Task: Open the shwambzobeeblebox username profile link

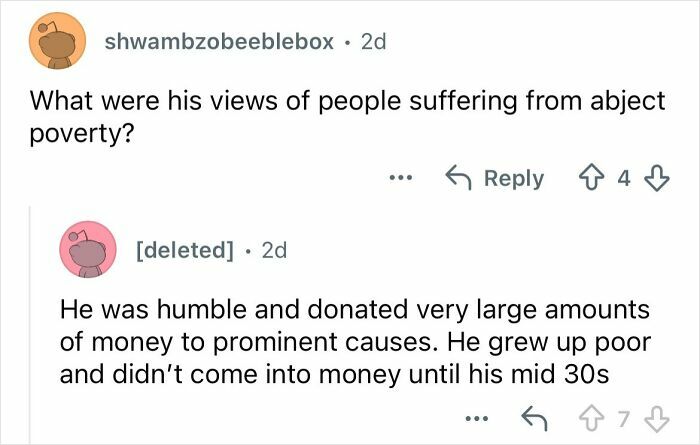Action: pos(219,43)
